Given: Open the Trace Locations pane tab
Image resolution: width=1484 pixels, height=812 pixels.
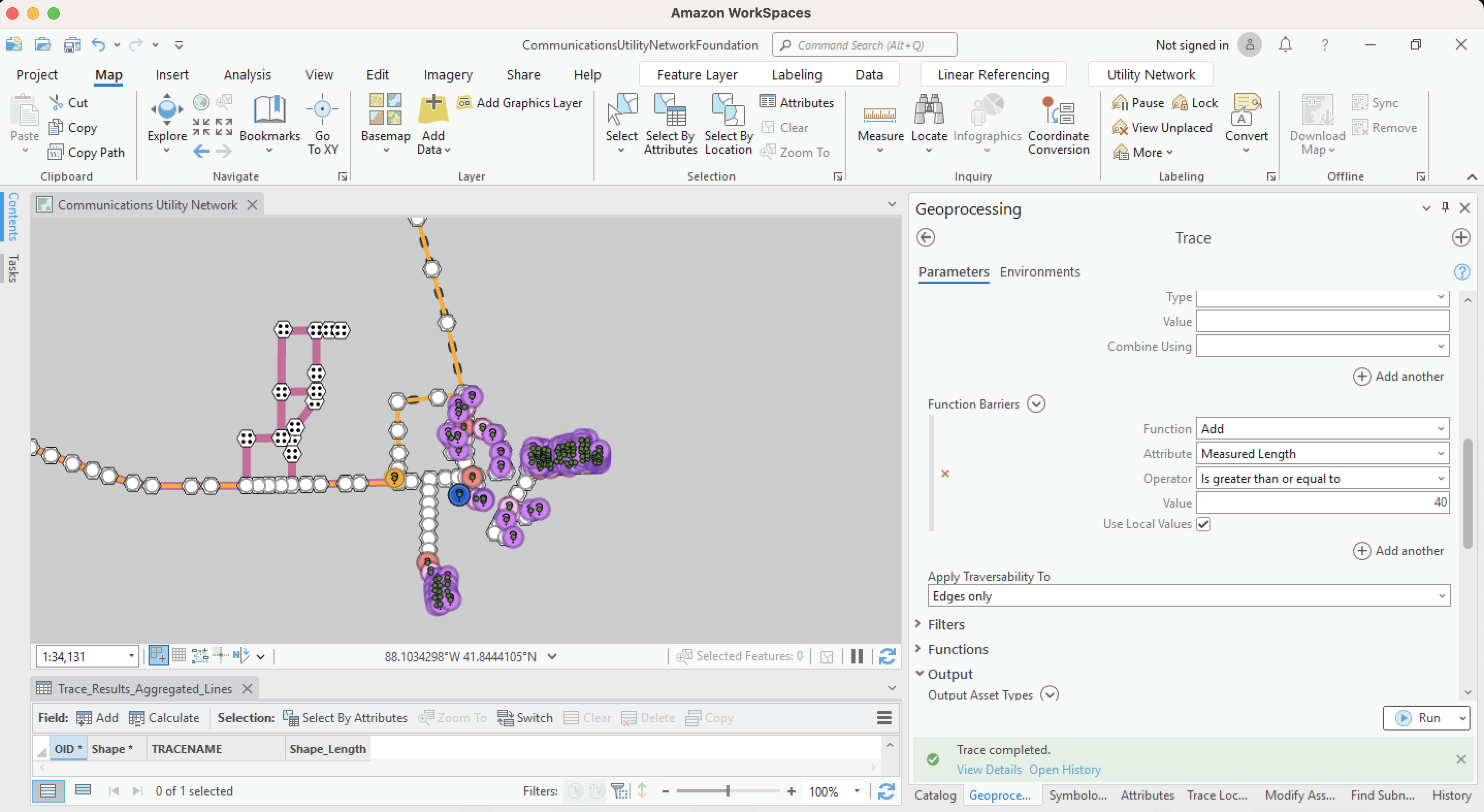Looking at the screenshot, I should coord(1217,795).
